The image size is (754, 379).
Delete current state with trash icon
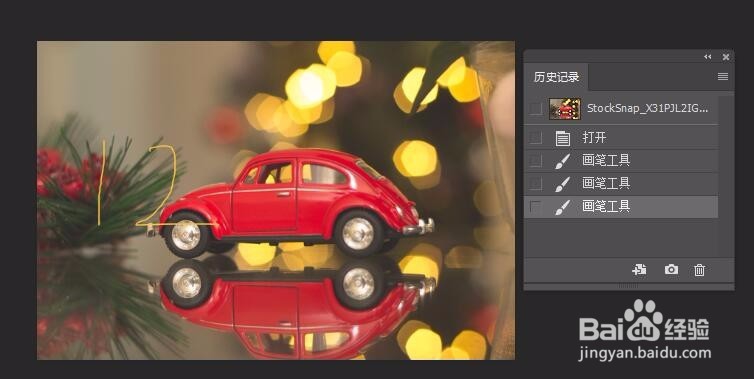click(x=700, y=270)
